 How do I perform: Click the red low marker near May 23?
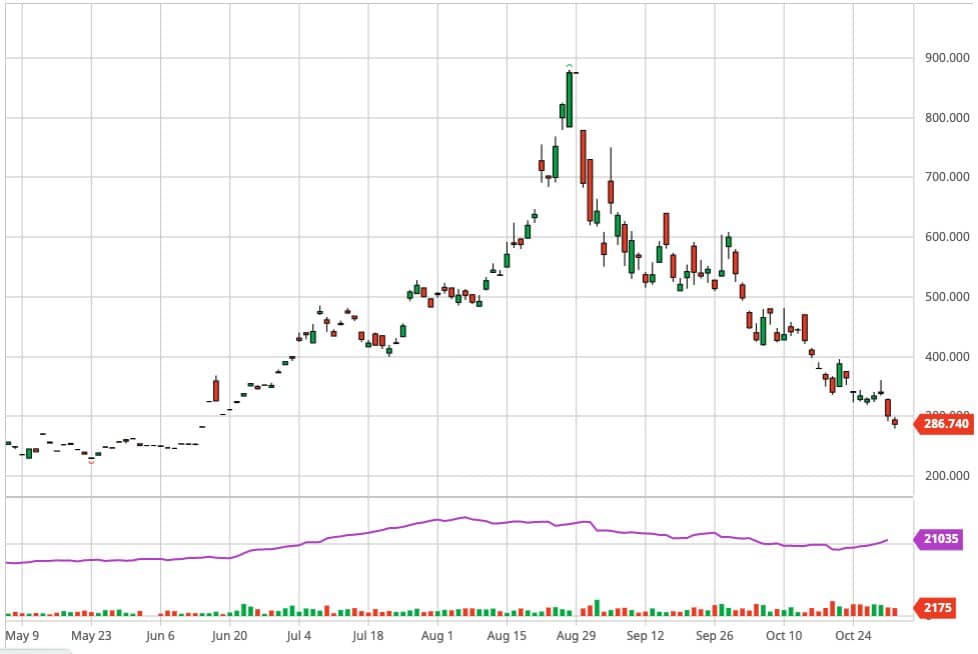(92, 461)
